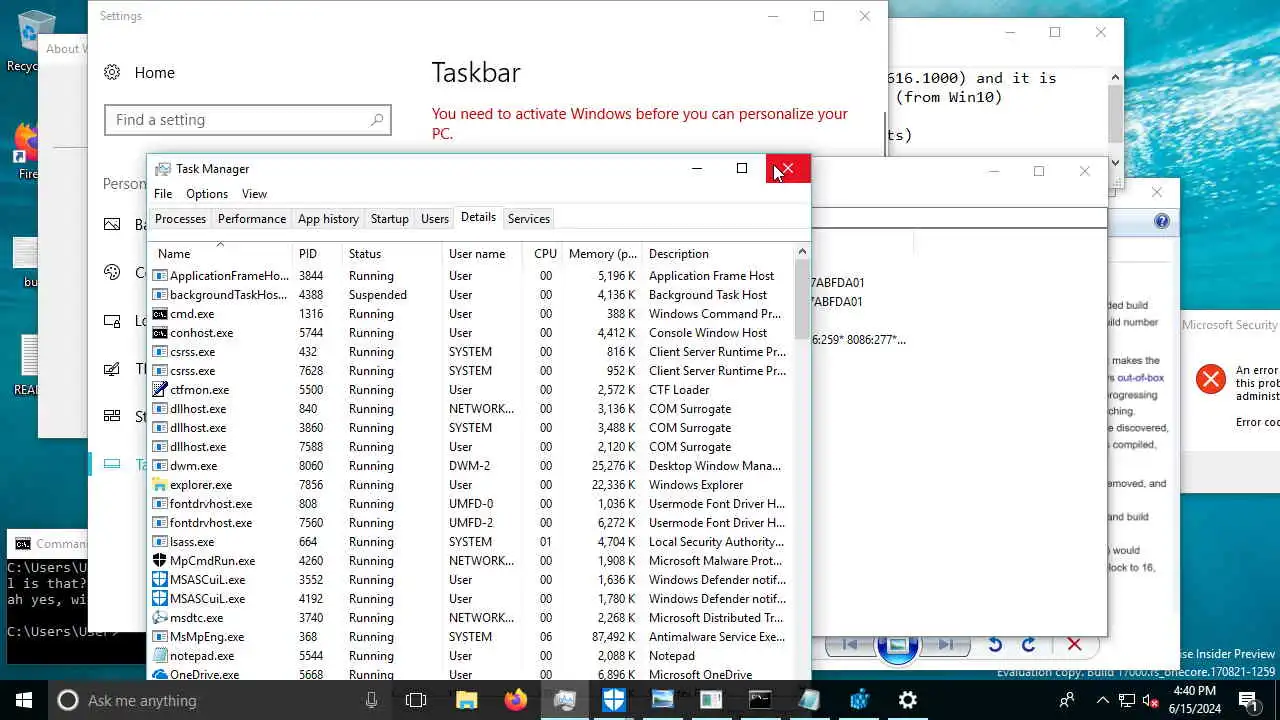Open File menu in Task Manager
Viewport: 1280px width, 720px height.
163,194
